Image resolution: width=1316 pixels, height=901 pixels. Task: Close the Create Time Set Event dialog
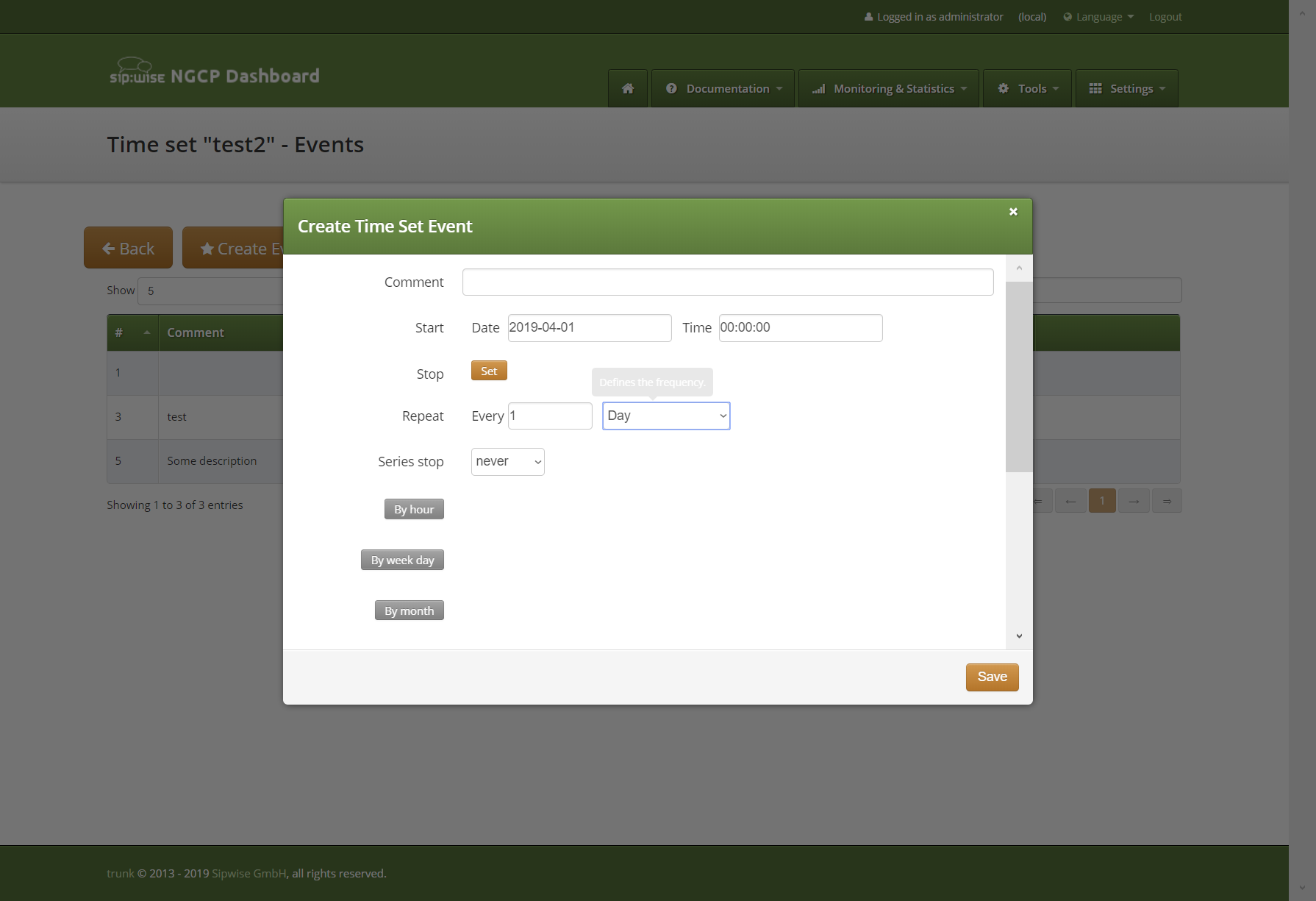coord(1013,212)
